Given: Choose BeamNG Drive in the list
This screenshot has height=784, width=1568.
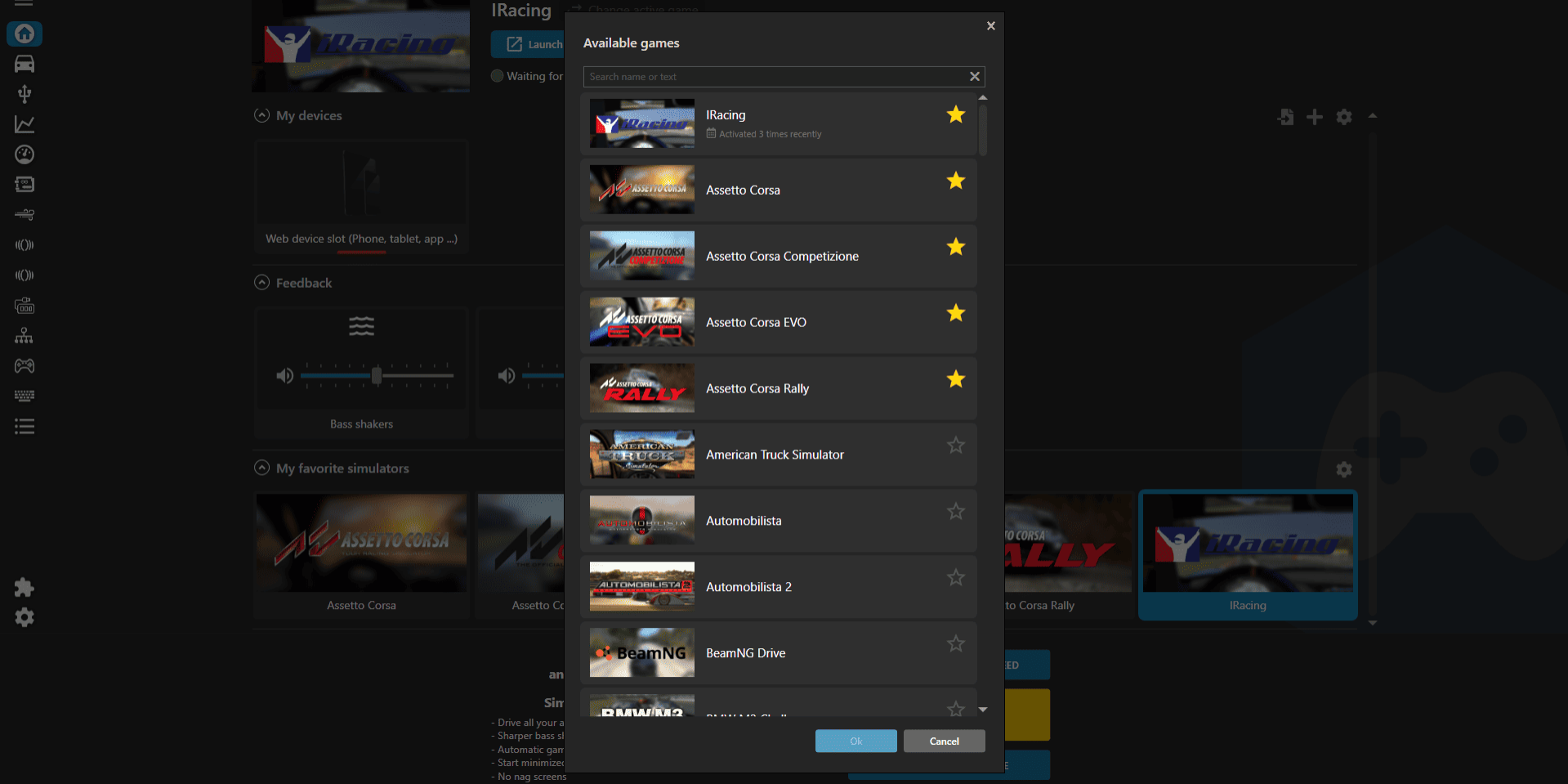Looking at the screenshot, I should [778, 652].
